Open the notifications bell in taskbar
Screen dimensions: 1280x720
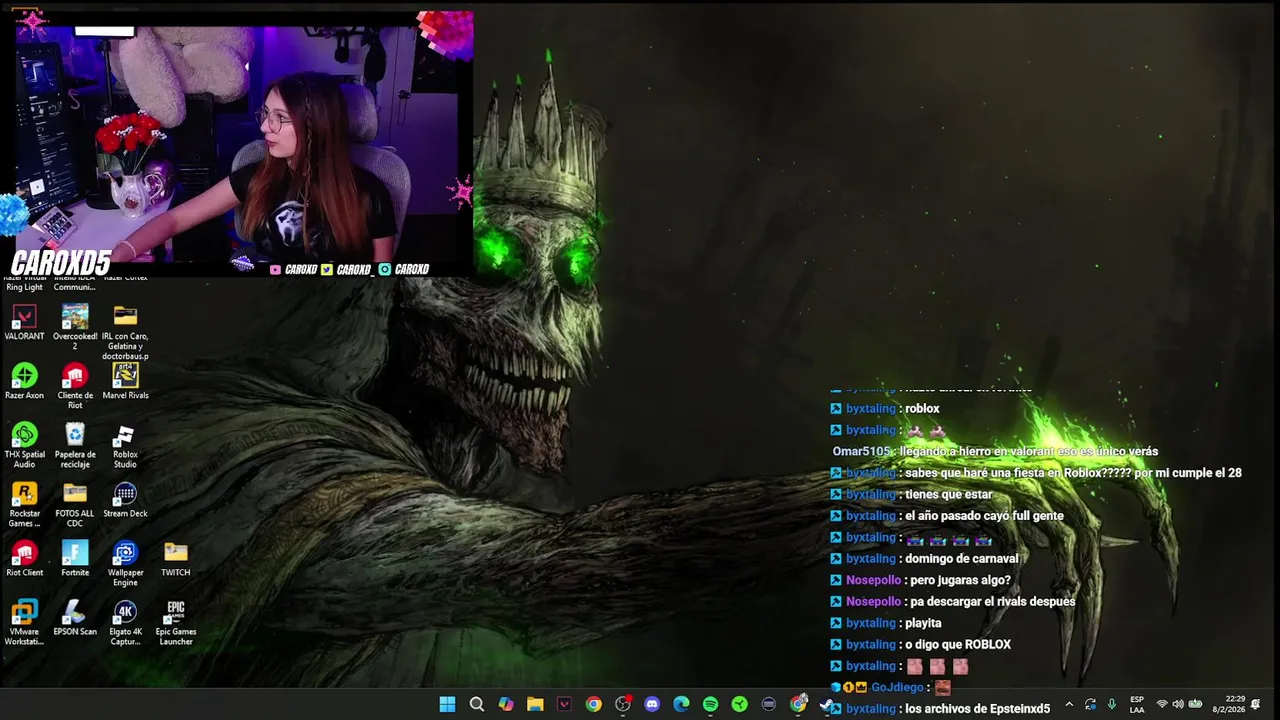(x=1256, y=704)
